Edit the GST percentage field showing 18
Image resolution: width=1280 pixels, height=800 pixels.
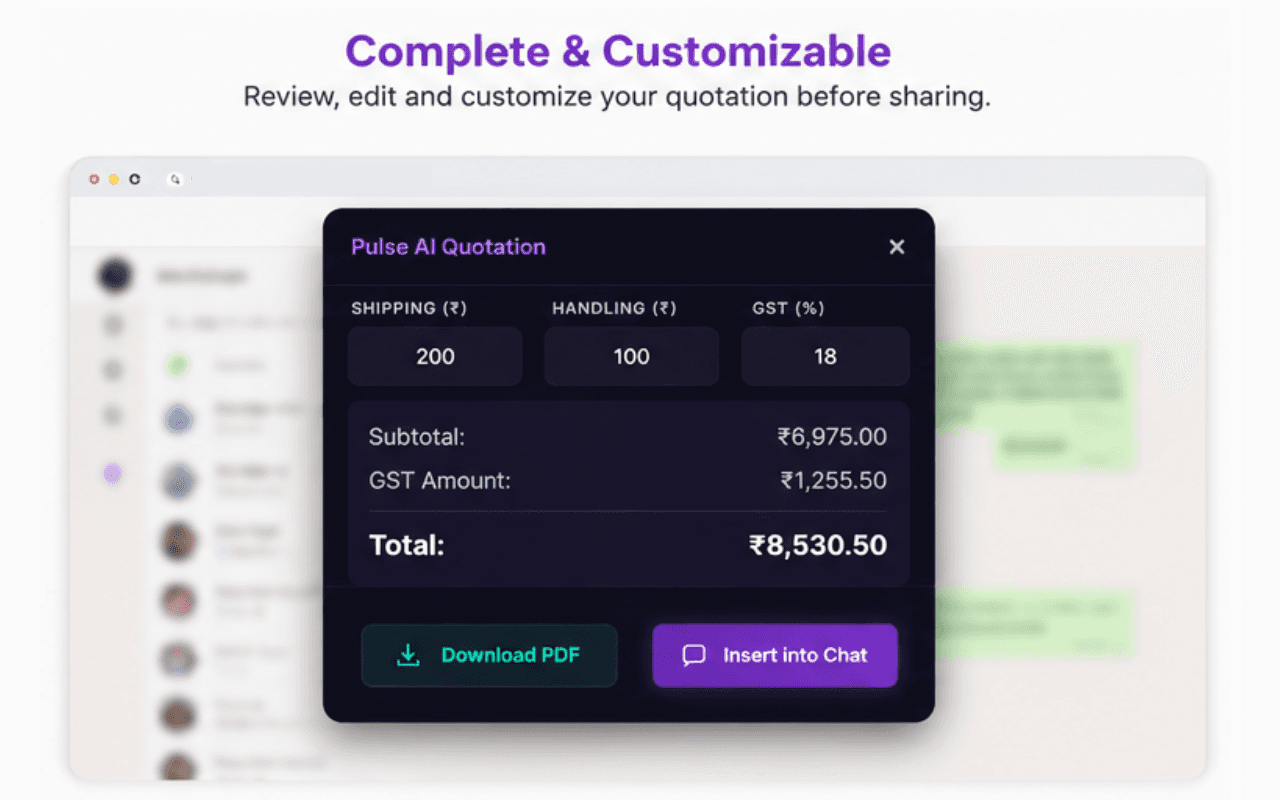(x=825, y=356)
